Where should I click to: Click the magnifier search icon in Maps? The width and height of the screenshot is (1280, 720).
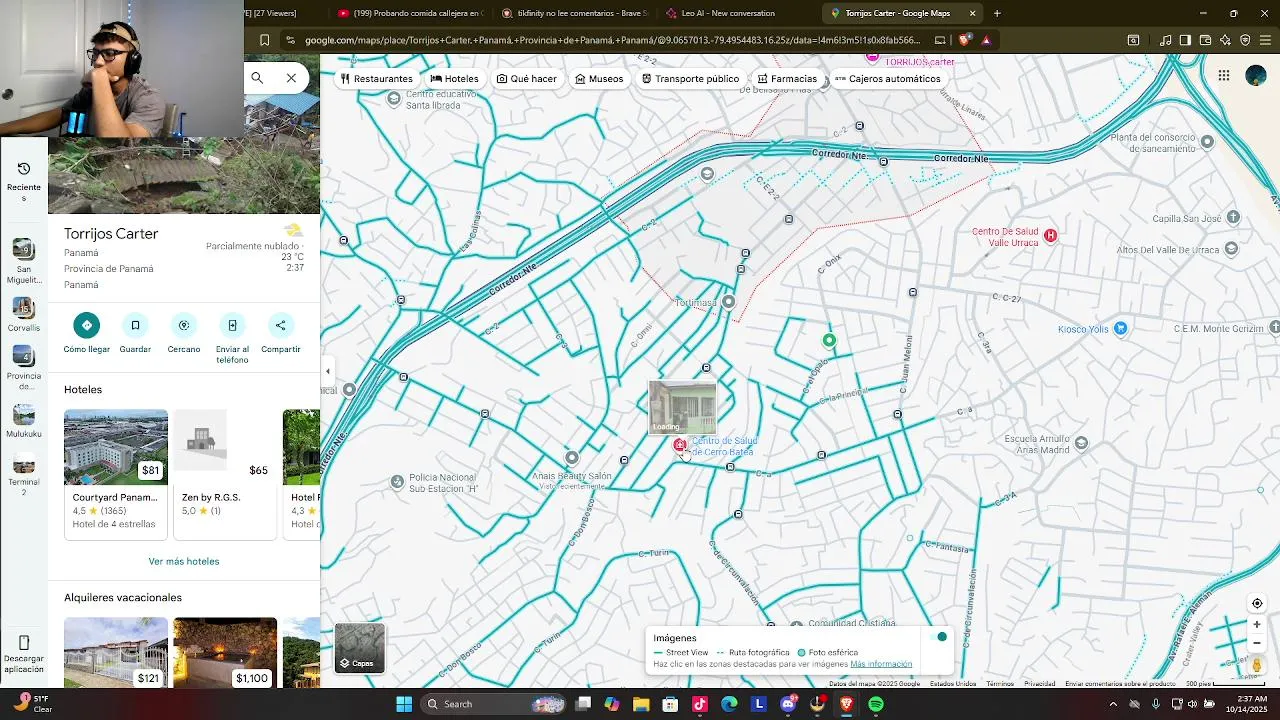coord(257,78)
